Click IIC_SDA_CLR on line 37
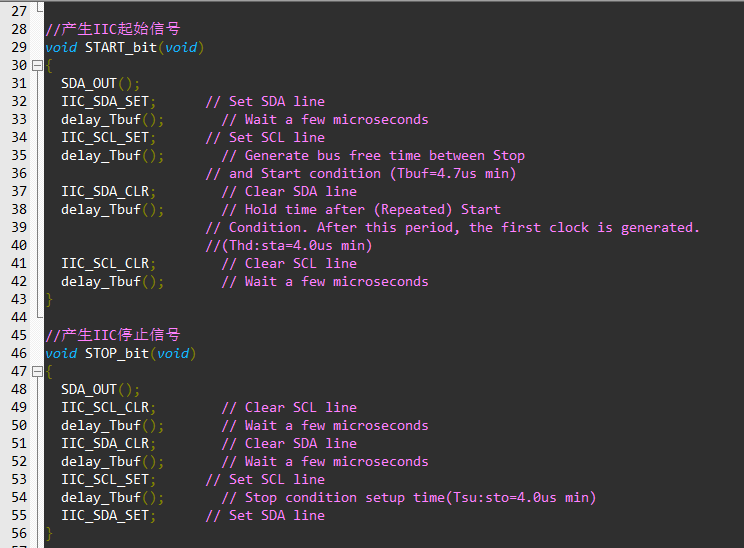The width and height of the screenshot is (744, 548). 105,192
